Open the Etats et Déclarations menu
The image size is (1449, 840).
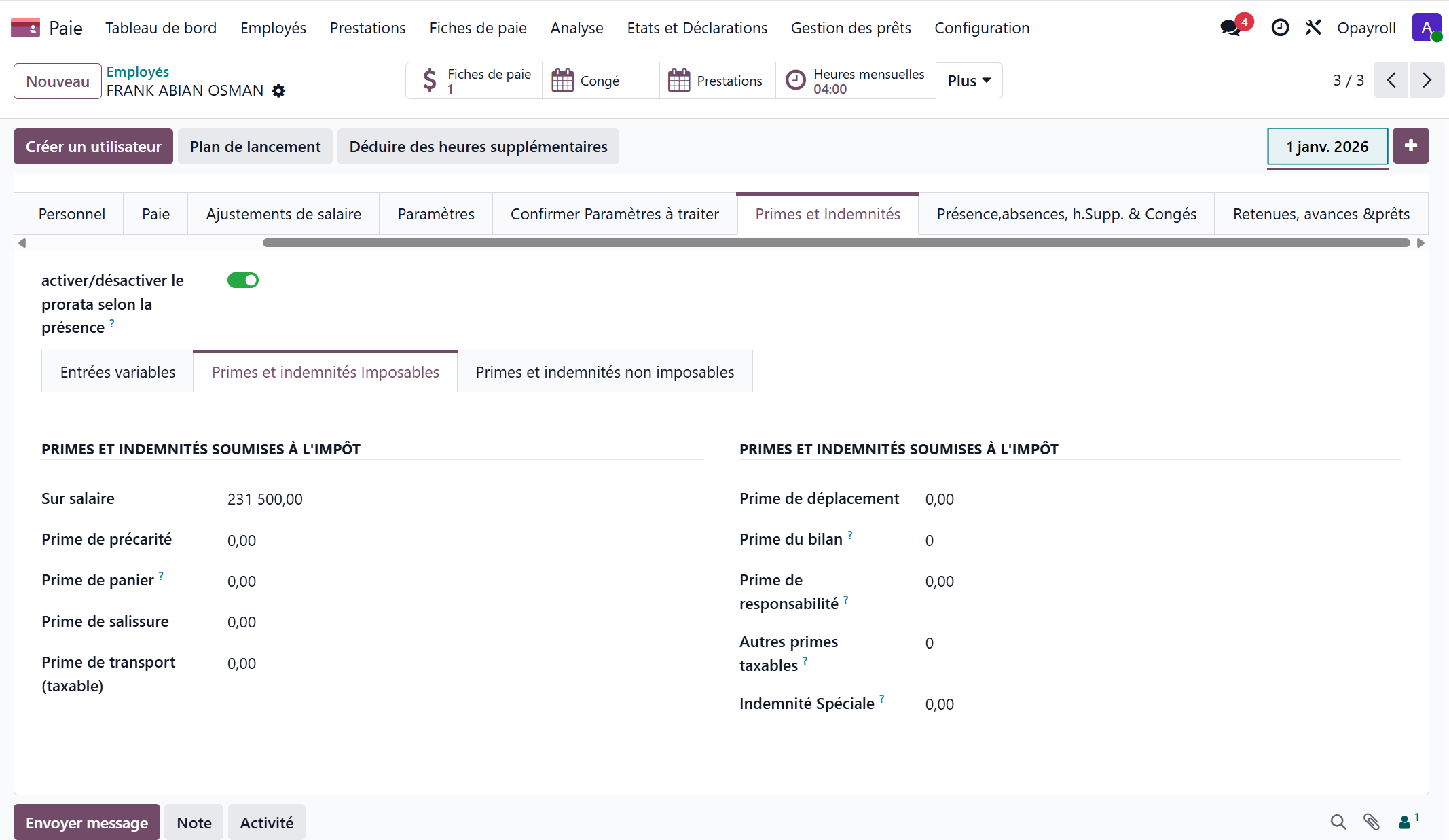coord(697,28)
